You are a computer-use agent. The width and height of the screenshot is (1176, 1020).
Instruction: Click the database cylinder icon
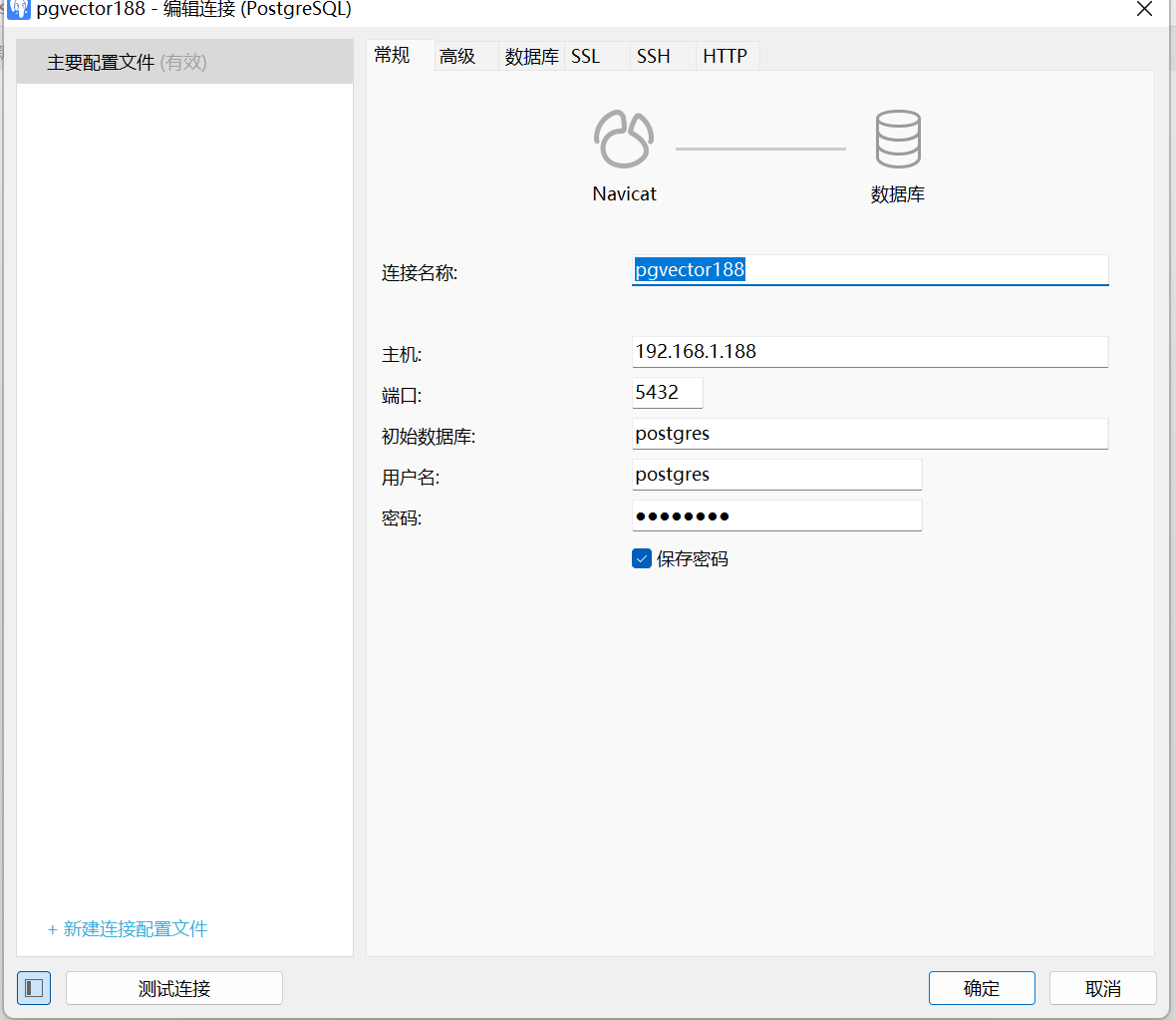(x=897, y=139)
